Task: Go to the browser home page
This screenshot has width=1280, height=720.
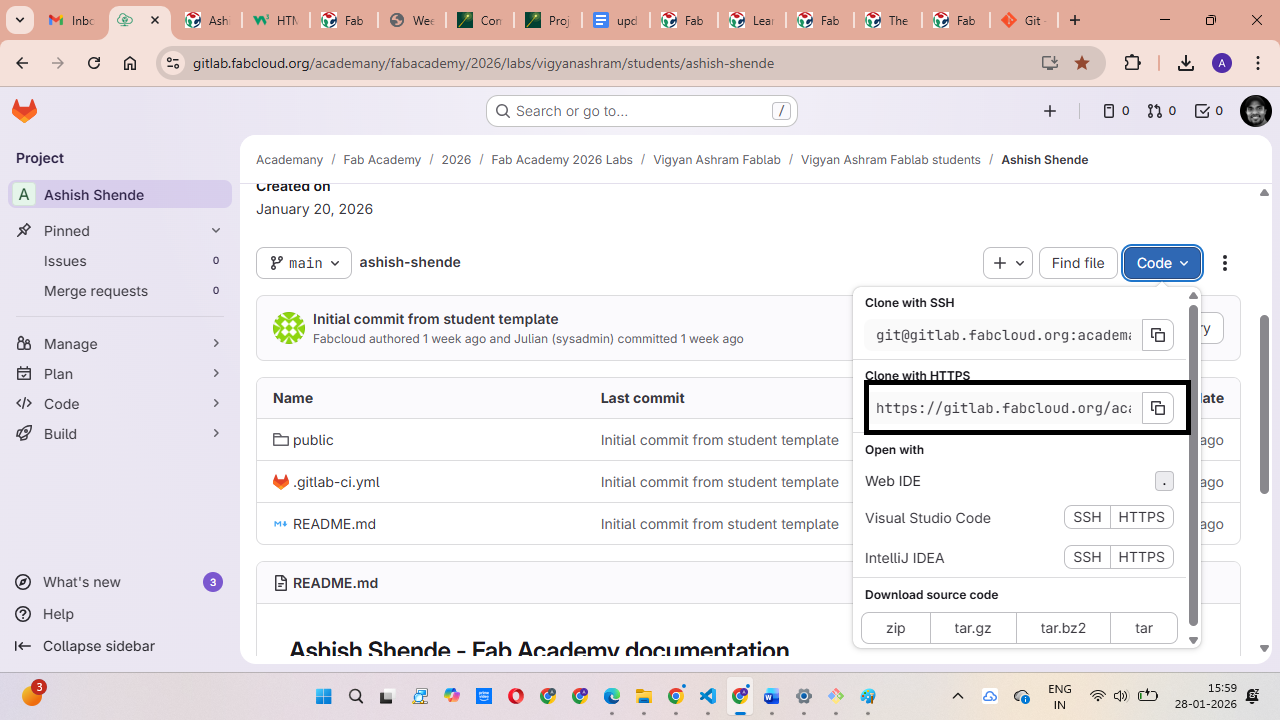Action: (x=130, y=63)
